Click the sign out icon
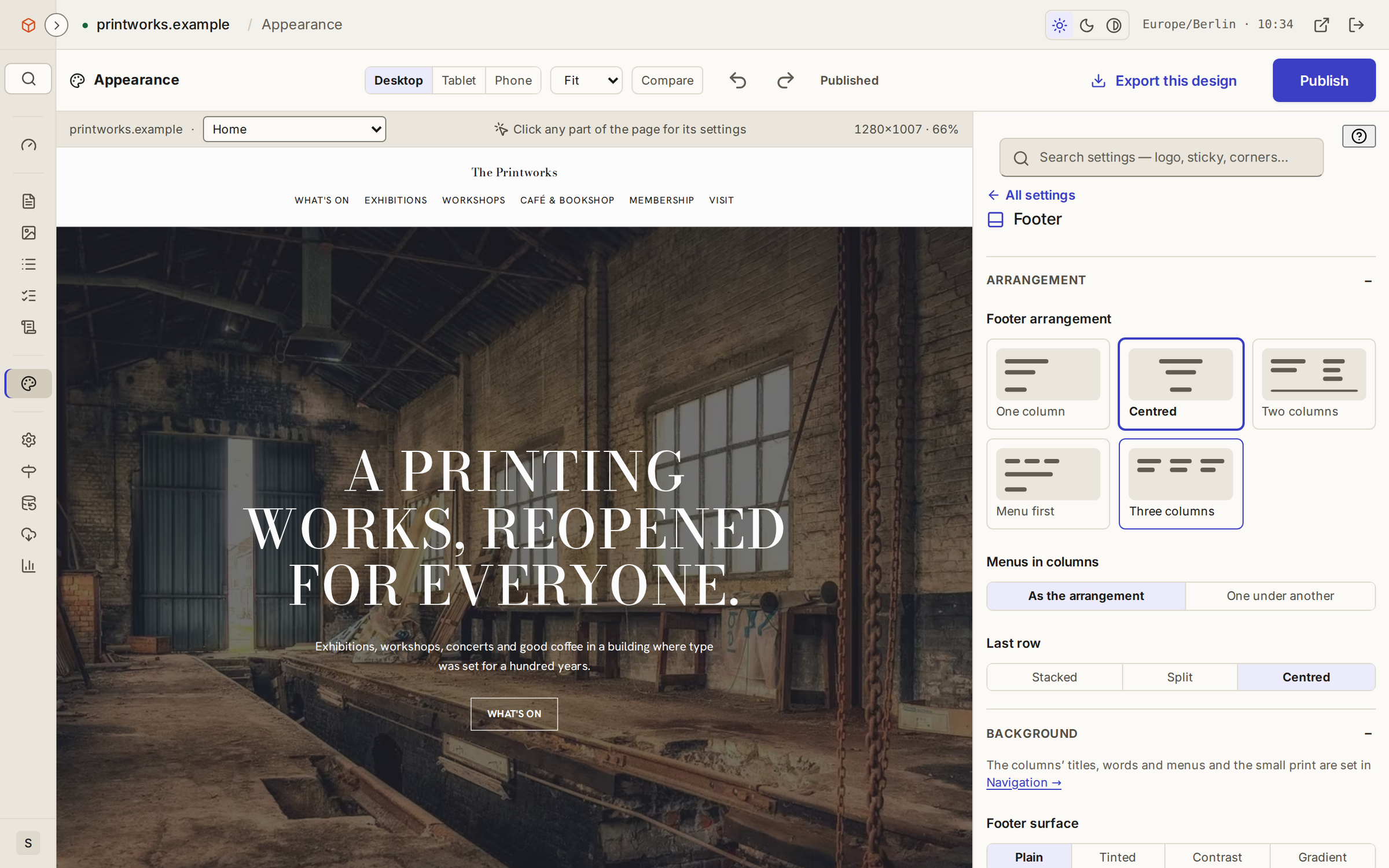Viewport: 1389px width, 868px height. [x=1356, y=25]
